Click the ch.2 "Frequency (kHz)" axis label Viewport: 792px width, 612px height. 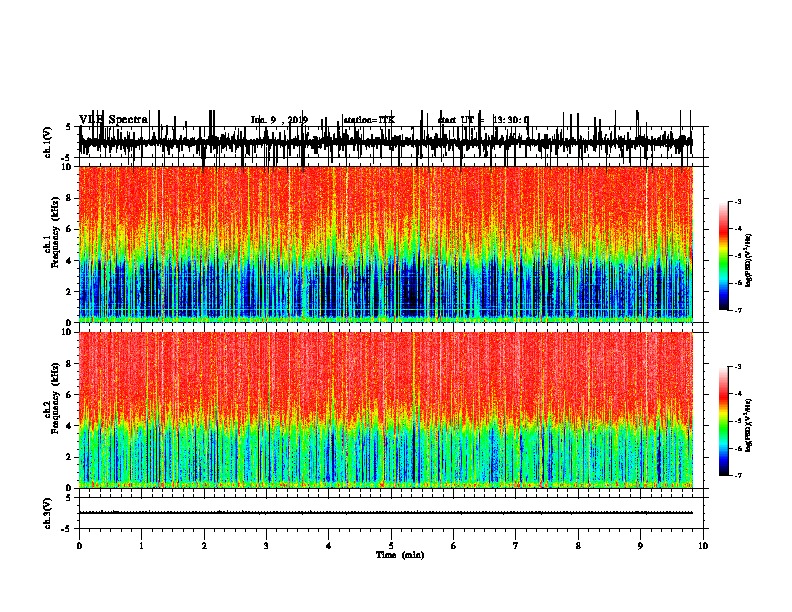click(56, 398)
